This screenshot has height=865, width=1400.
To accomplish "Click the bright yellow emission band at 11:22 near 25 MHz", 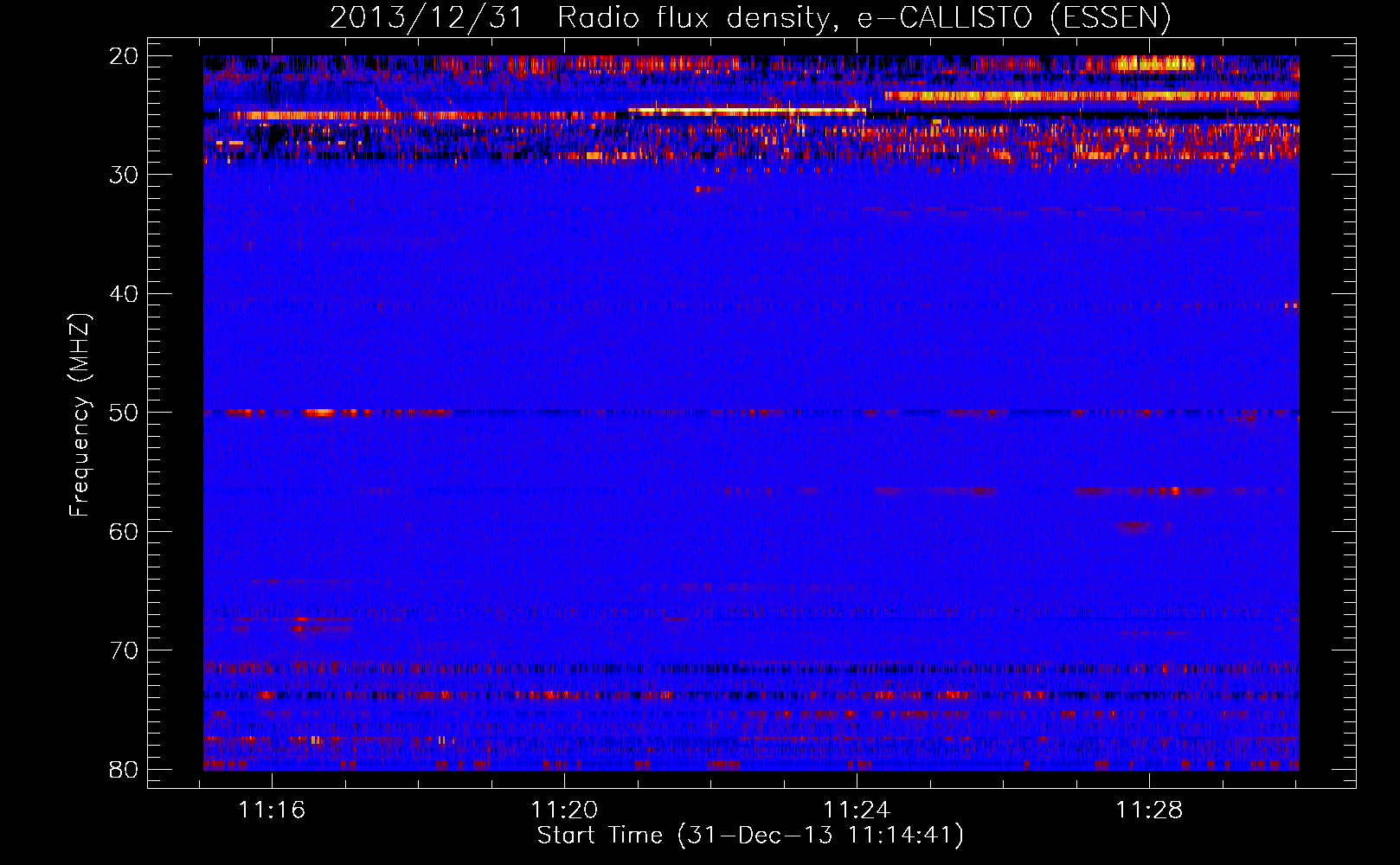I will click(747, 111).
